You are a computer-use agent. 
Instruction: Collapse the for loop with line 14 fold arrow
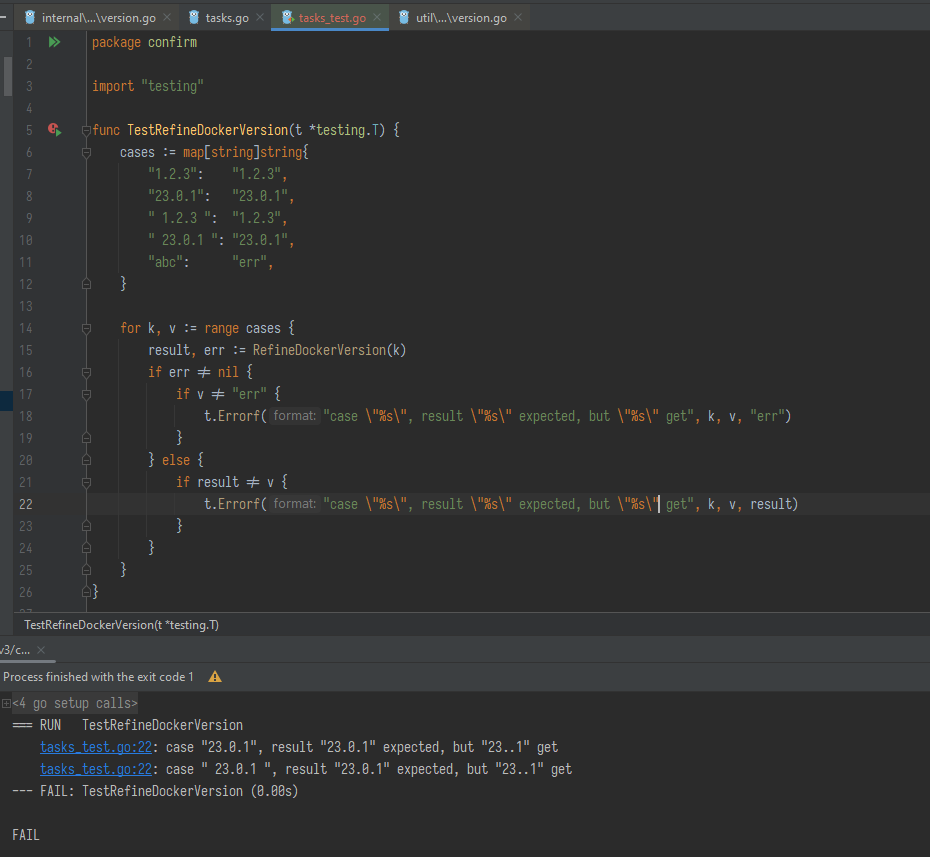click(86, 327)
